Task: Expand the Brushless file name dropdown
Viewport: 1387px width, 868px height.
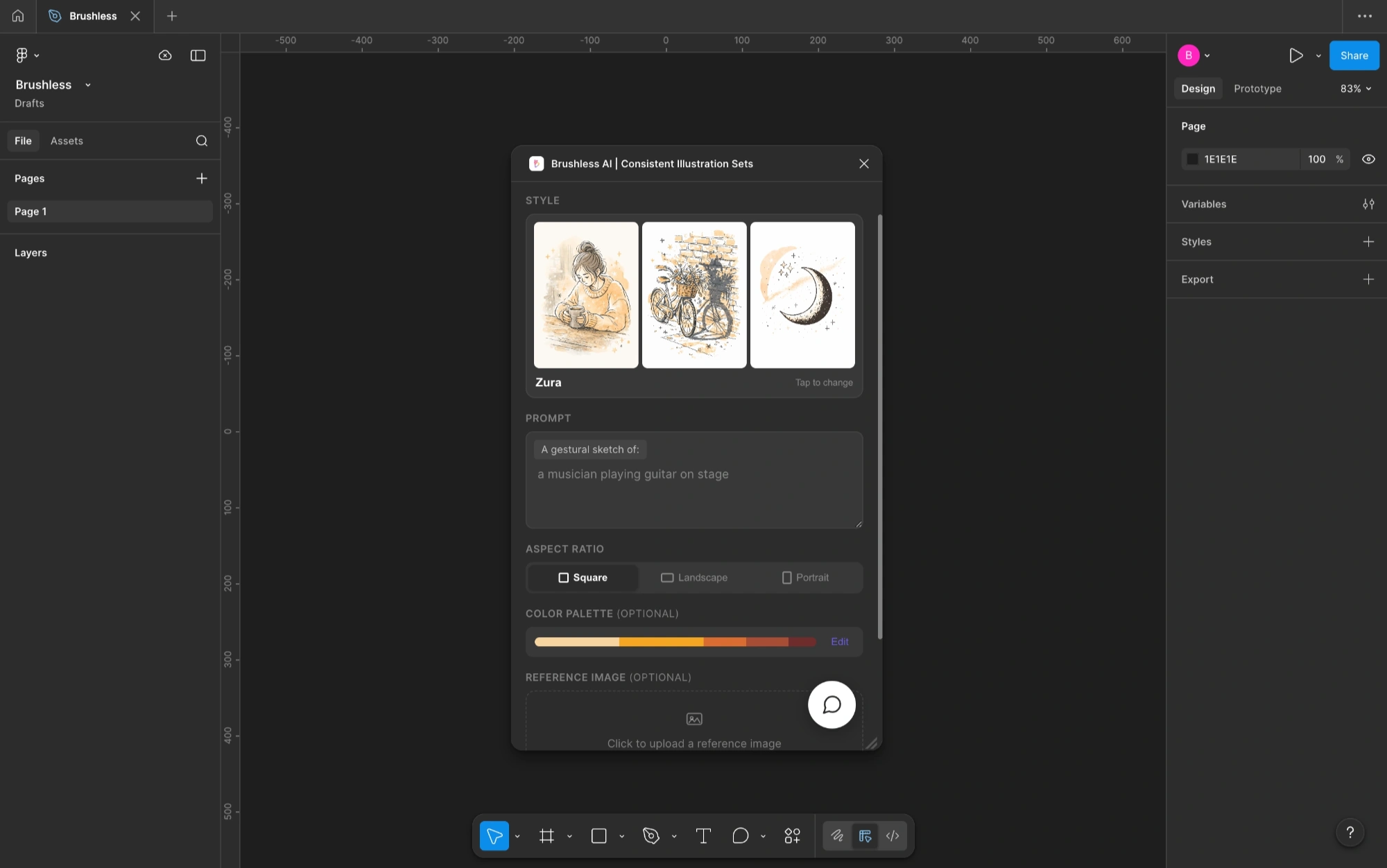Action: (87, 85)
